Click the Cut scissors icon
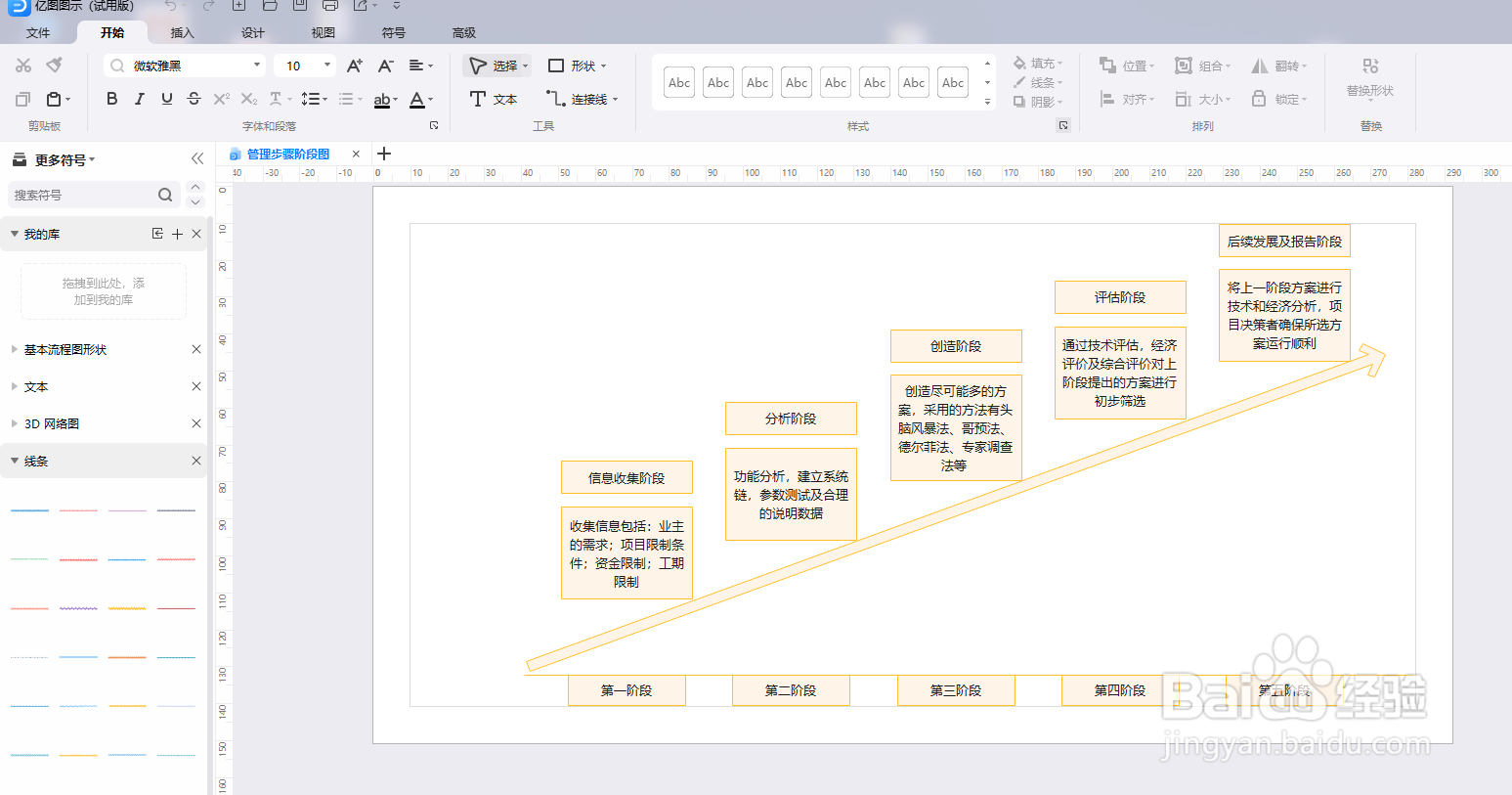Screen dimensions: 1512x795 [x=23, y=66]
